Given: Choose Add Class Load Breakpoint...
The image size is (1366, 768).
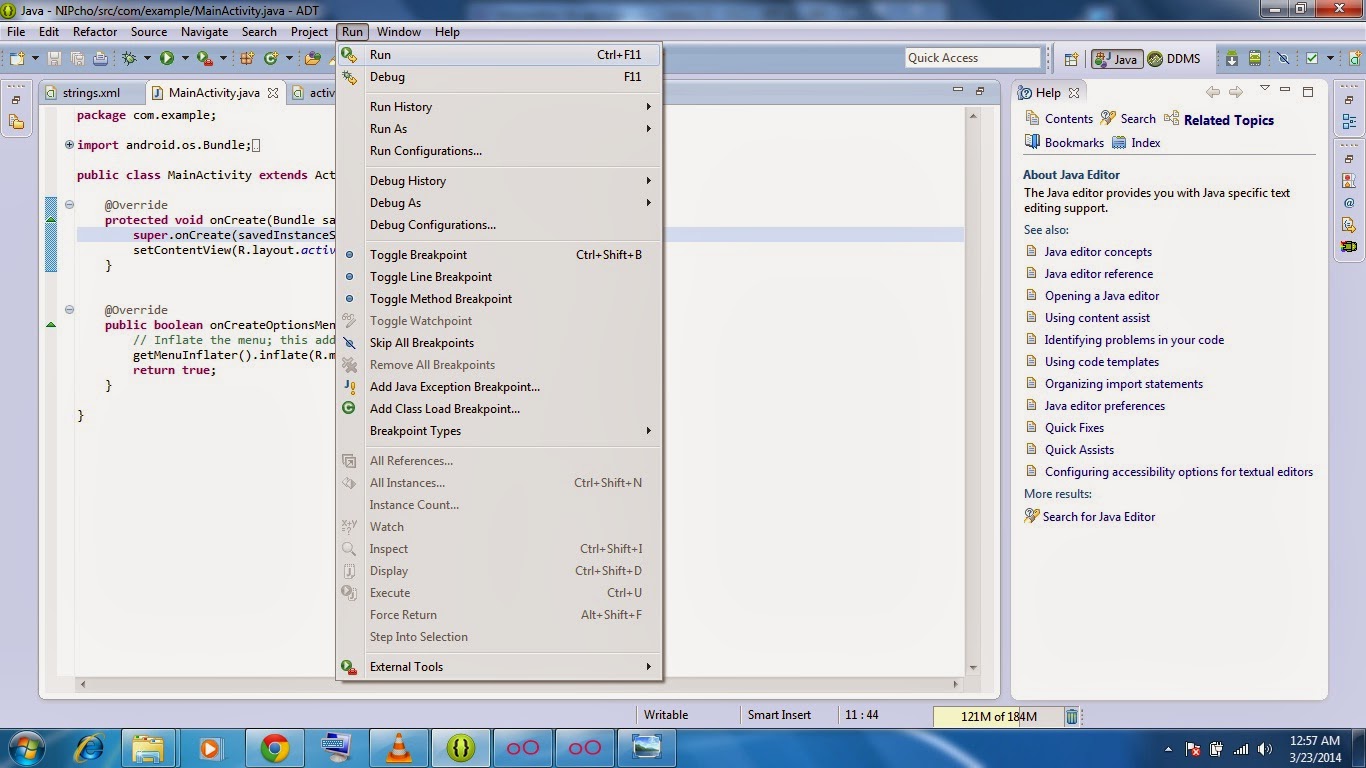Looking at the screenshot, I should (x=499, y=409).
